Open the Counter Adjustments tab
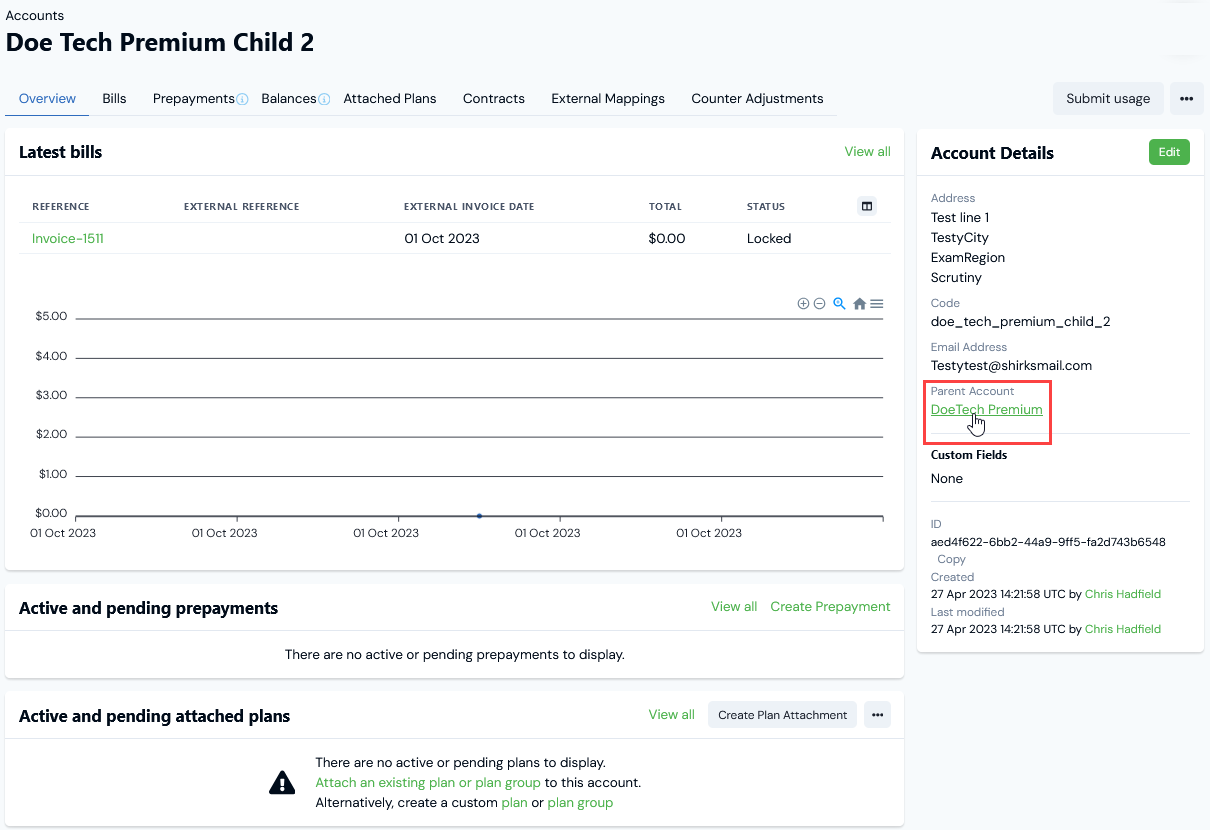 (x=757, y=98)
